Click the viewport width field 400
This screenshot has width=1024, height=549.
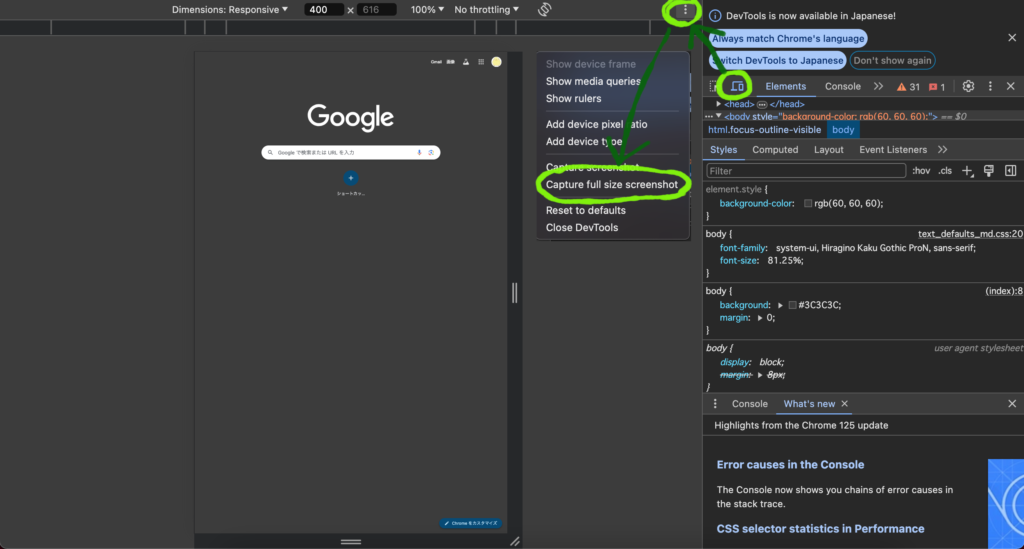click(x=323, y=10)
